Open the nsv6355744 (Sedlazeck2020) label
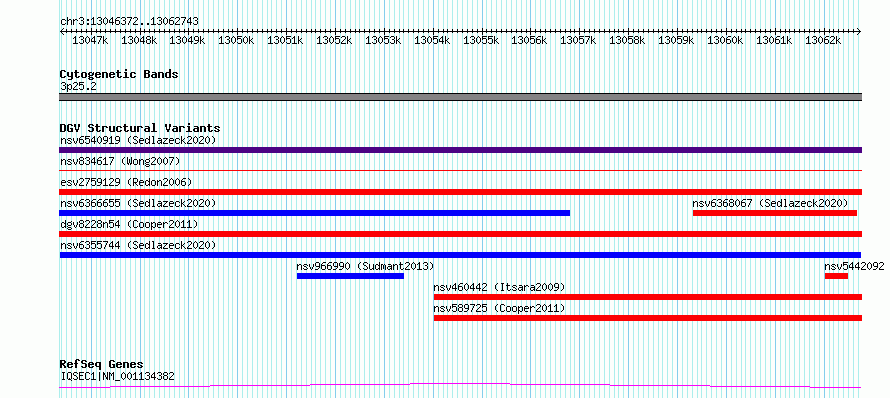 (x=138, y=245)
